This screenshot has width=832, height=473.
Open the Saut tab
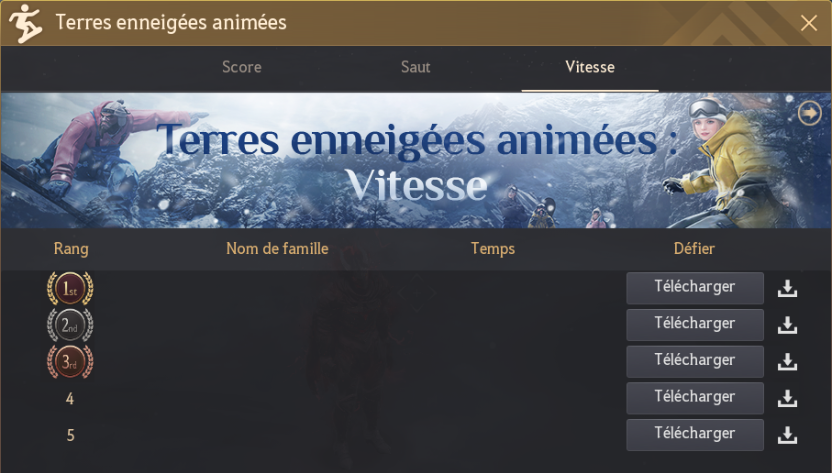[x=415, y=67]
